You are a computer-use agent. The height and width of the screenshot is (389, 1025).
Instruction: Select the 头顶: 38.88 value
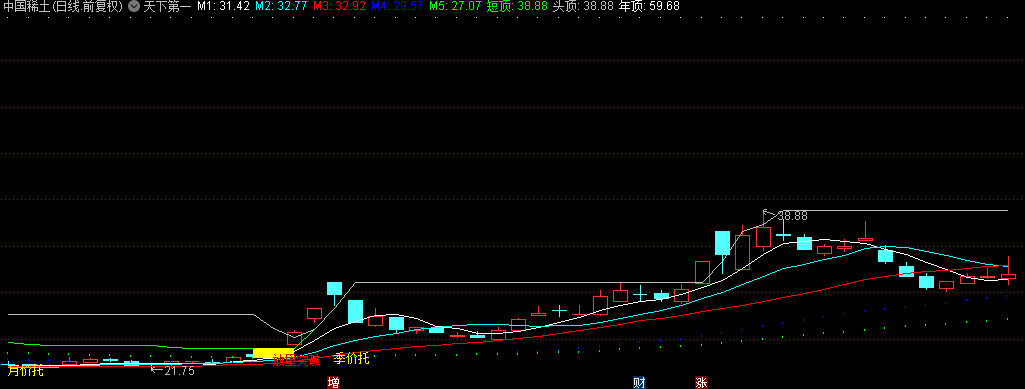583,7
